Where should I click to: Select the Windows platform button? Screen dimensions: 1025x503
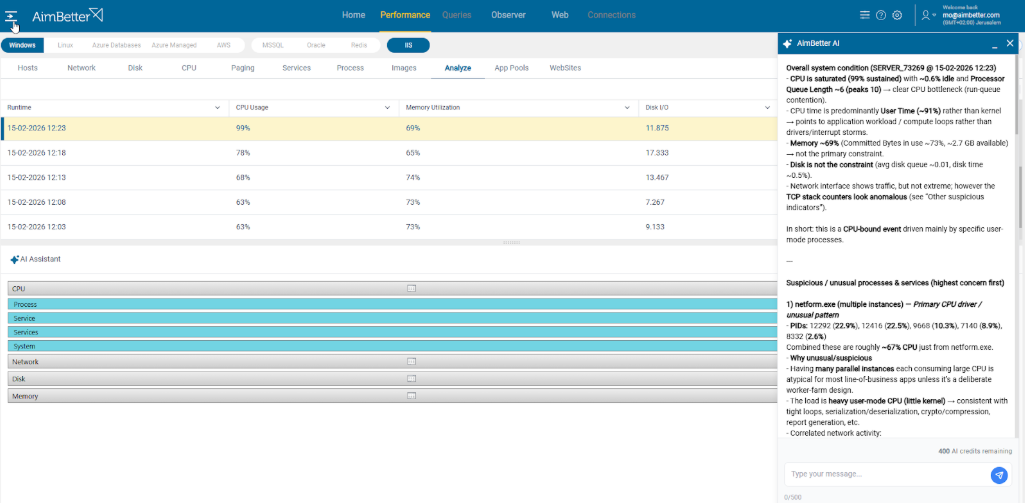point(22,45)
